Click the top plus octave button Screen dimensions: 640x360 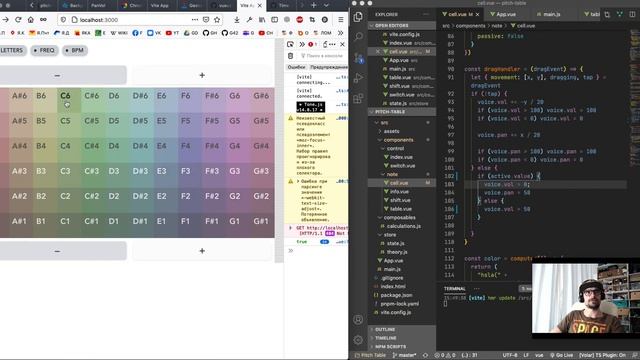[x=202, y=76]
